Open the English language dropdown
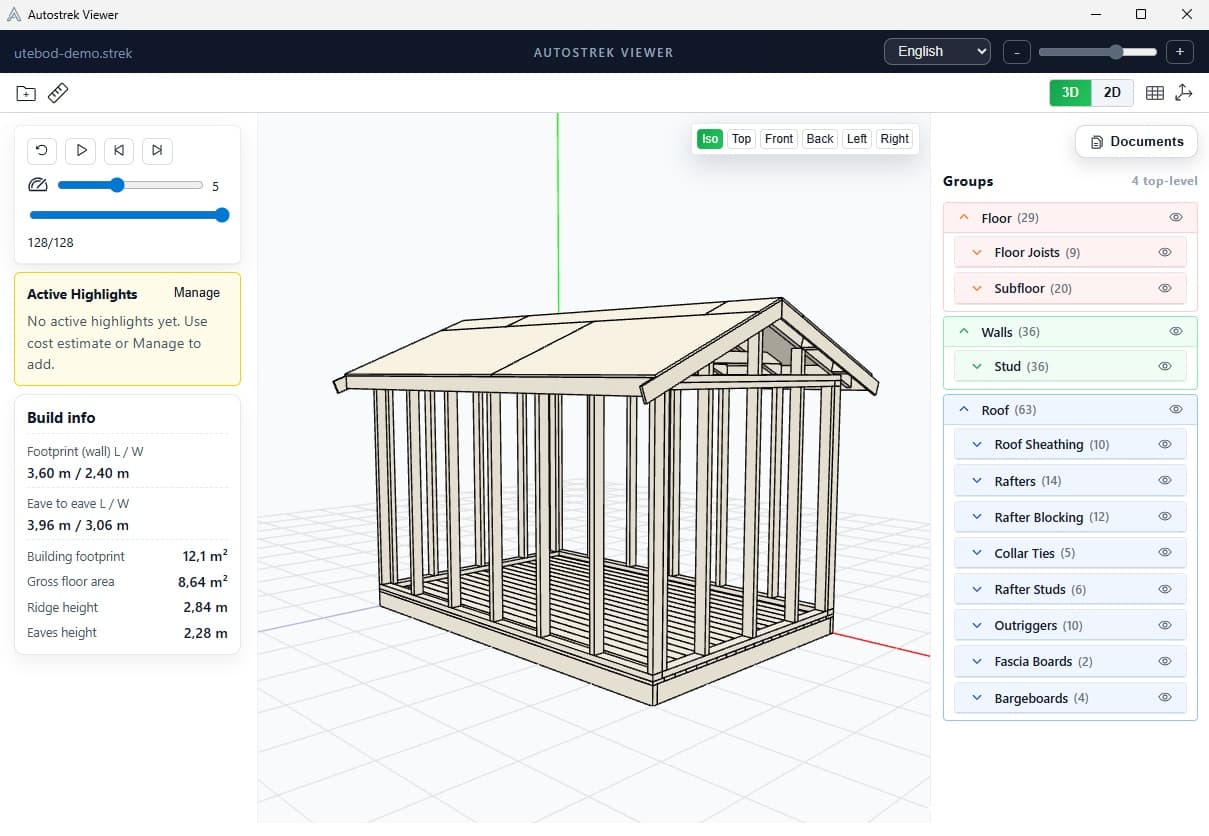This screenshot has height=836, width=1209. pos(936,51)
